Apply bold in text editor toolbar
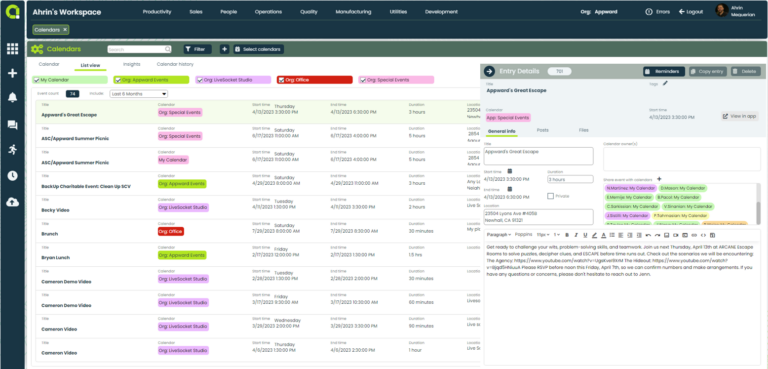This screenshot has width=768, height=369. tap(567, 235)
